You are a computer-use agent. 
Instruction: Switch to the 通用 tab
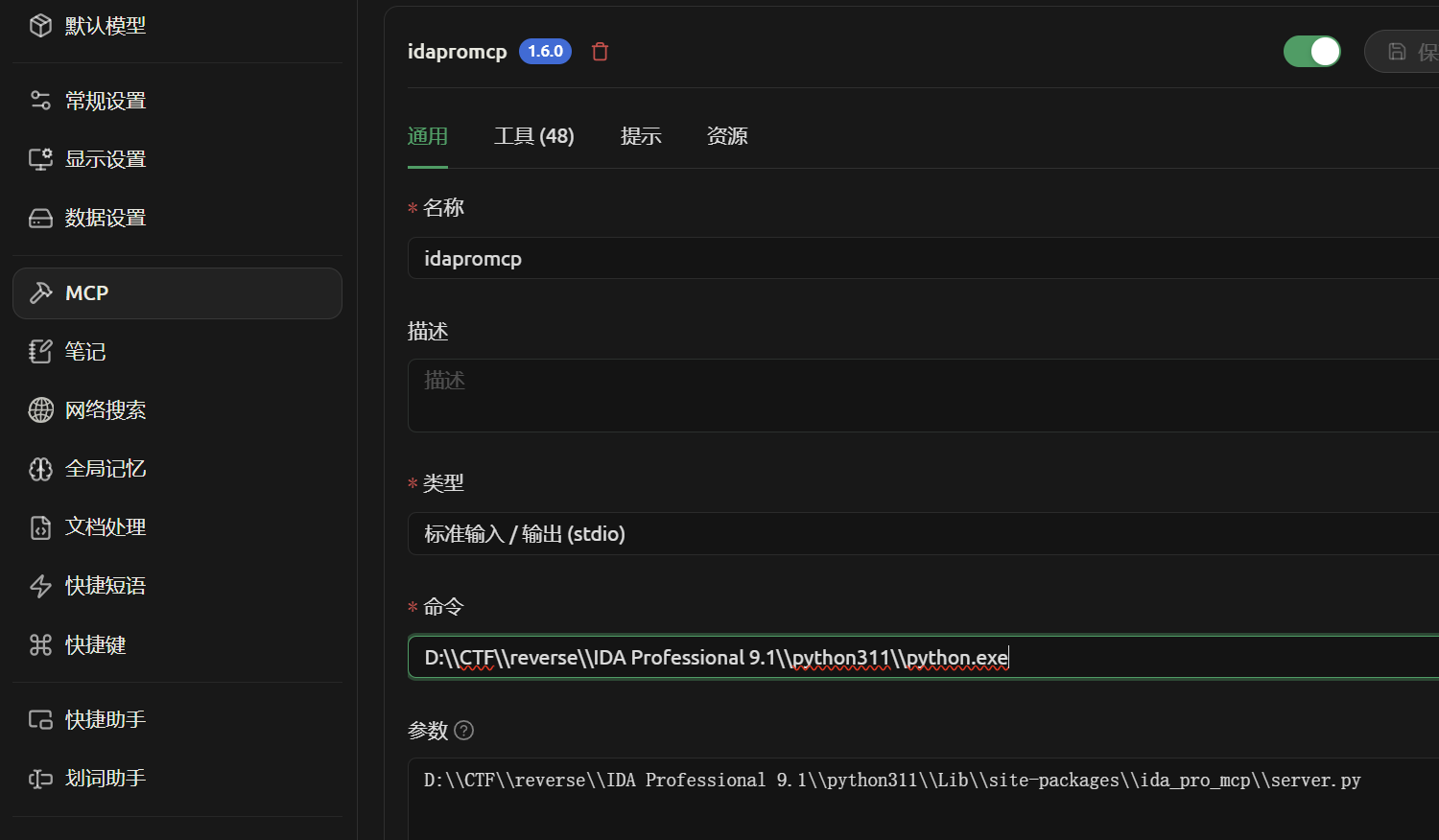(x=428, y=136)
